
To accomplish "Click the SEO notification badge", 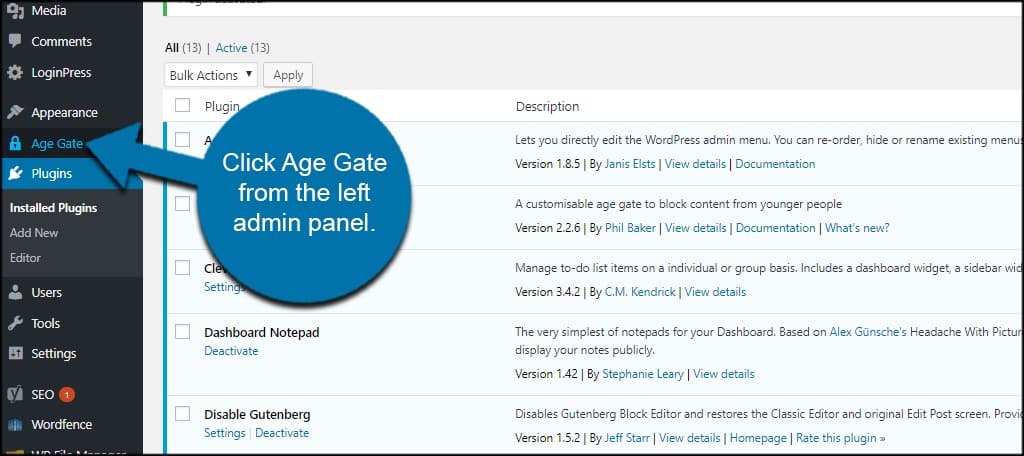I will (x=67, y=395).
